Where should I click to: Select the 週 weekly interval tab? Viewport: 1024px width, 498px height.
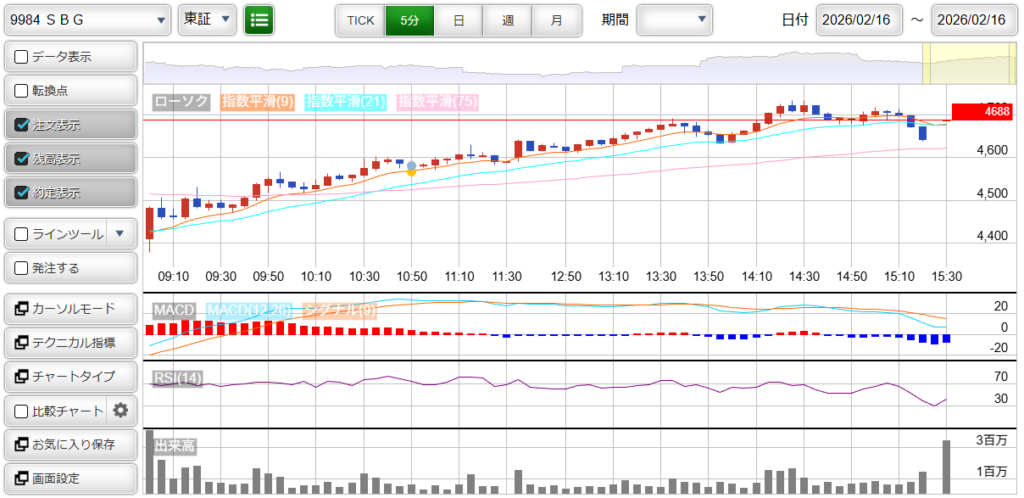[x=507, y=19]
